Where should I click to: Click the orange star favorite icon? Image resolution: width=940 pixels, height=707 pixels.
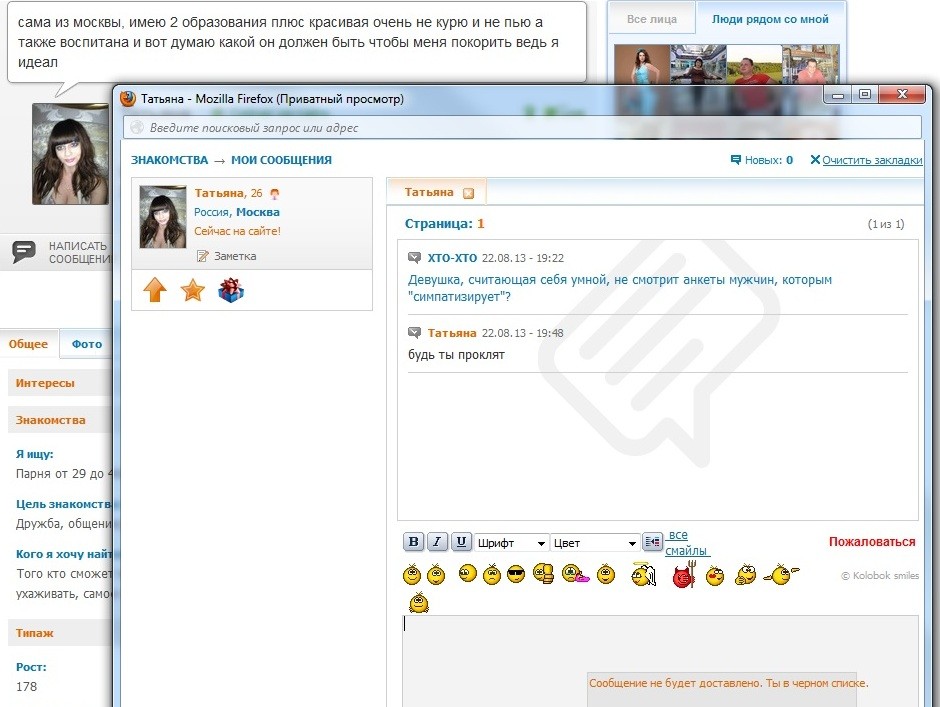pos(192,290)
